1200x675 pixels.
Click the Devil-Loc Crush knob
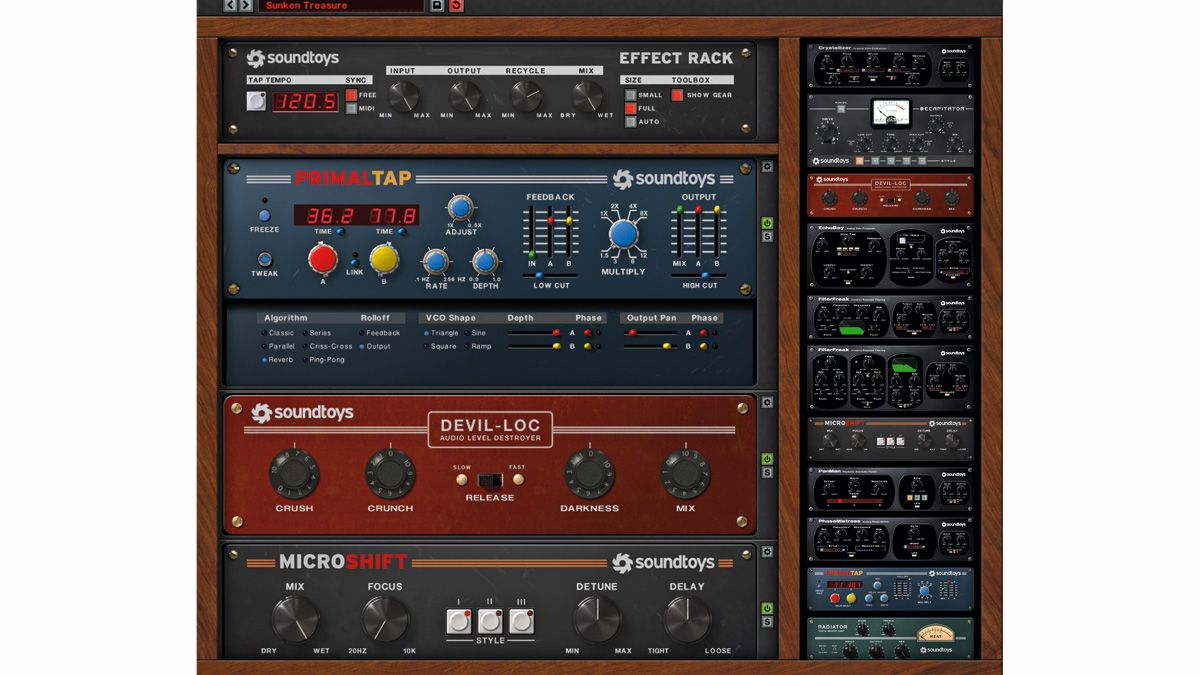point(294,473)
